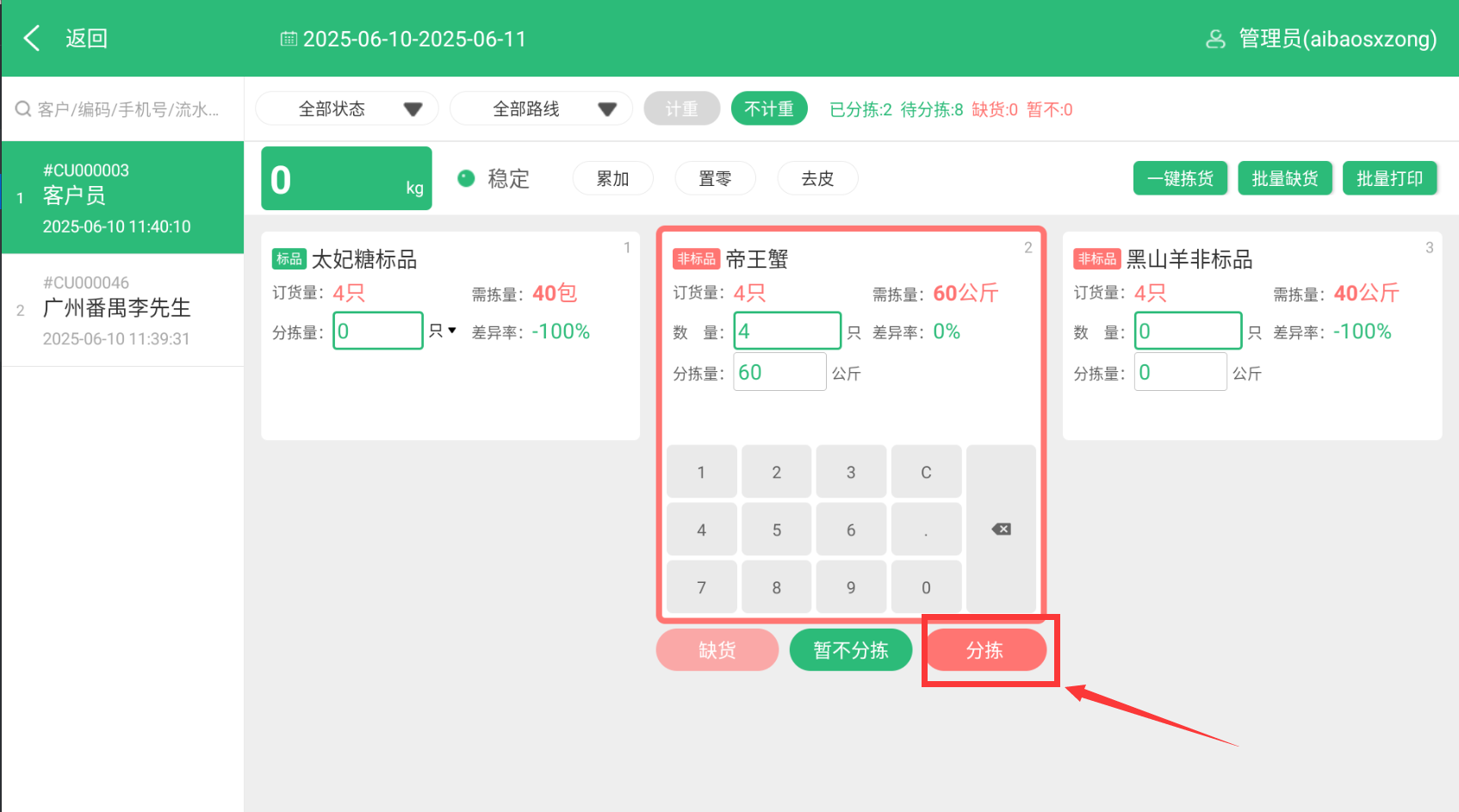Viewport: 1459px width, 812px height.
Task: Click the 黑山羊非标品 product card
Action: pyautogui.click(x=1251, y=405)
